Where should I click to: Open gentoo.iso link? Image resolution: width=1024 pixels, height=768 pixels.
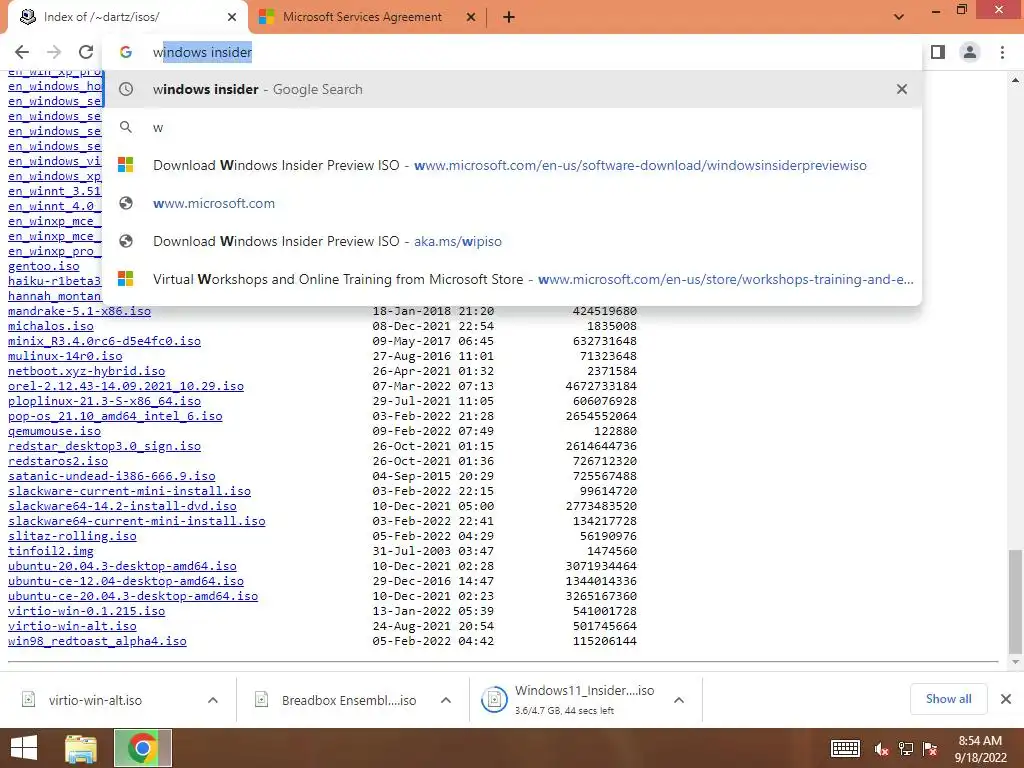click(44, 266)
